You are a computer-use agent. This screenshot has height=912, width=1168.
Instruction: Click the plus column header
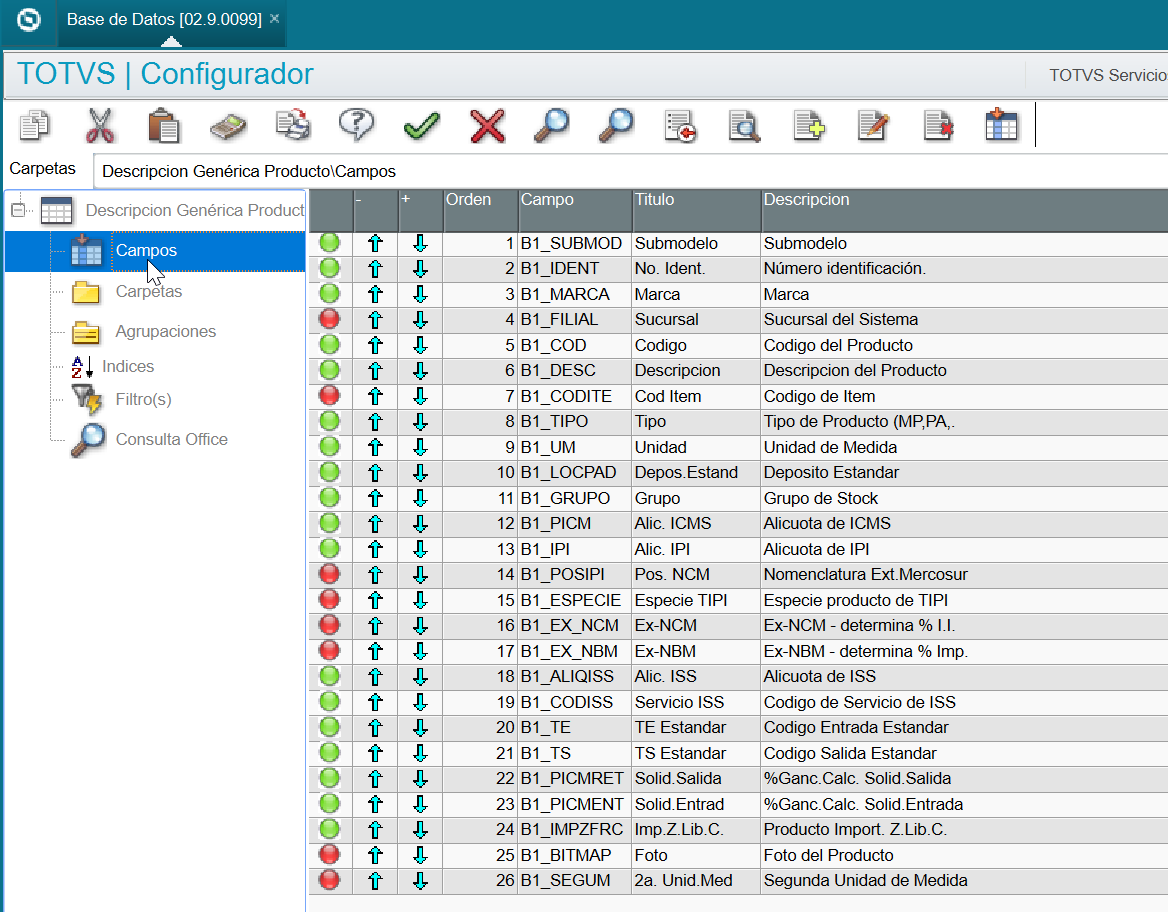click(x=421, y=210)
